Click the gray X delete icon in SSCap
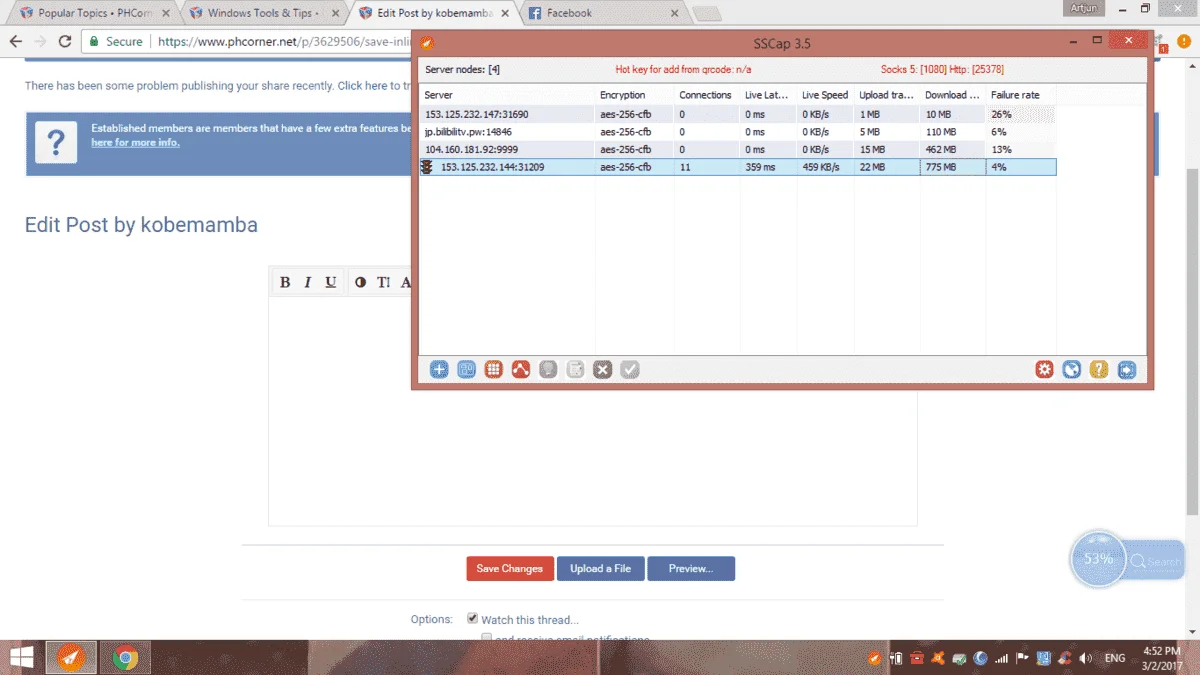The image size is (1200, 675). point(602,369)
